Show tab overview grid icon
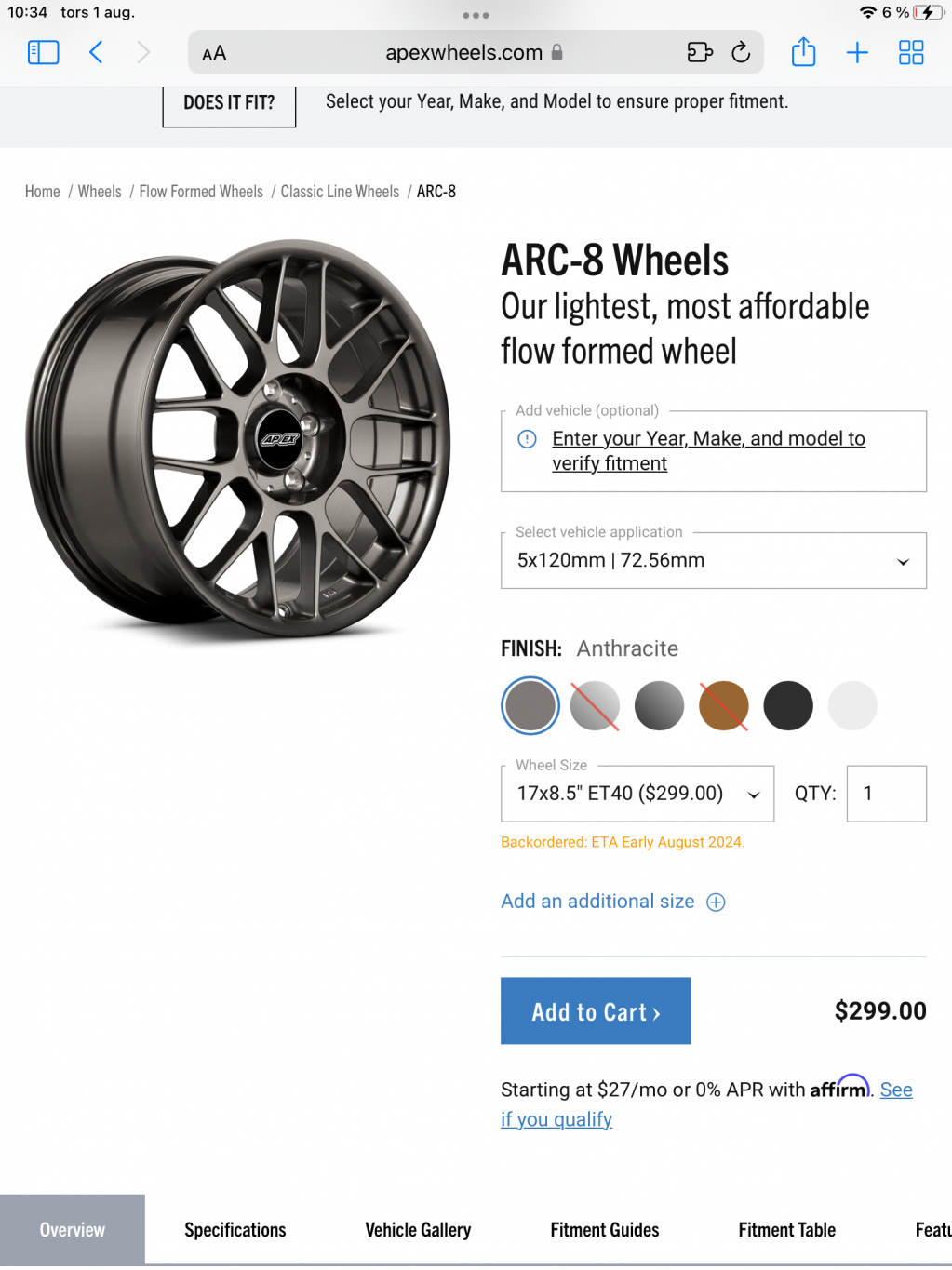The image size is (952, 1270). click(x=911, y=52)
